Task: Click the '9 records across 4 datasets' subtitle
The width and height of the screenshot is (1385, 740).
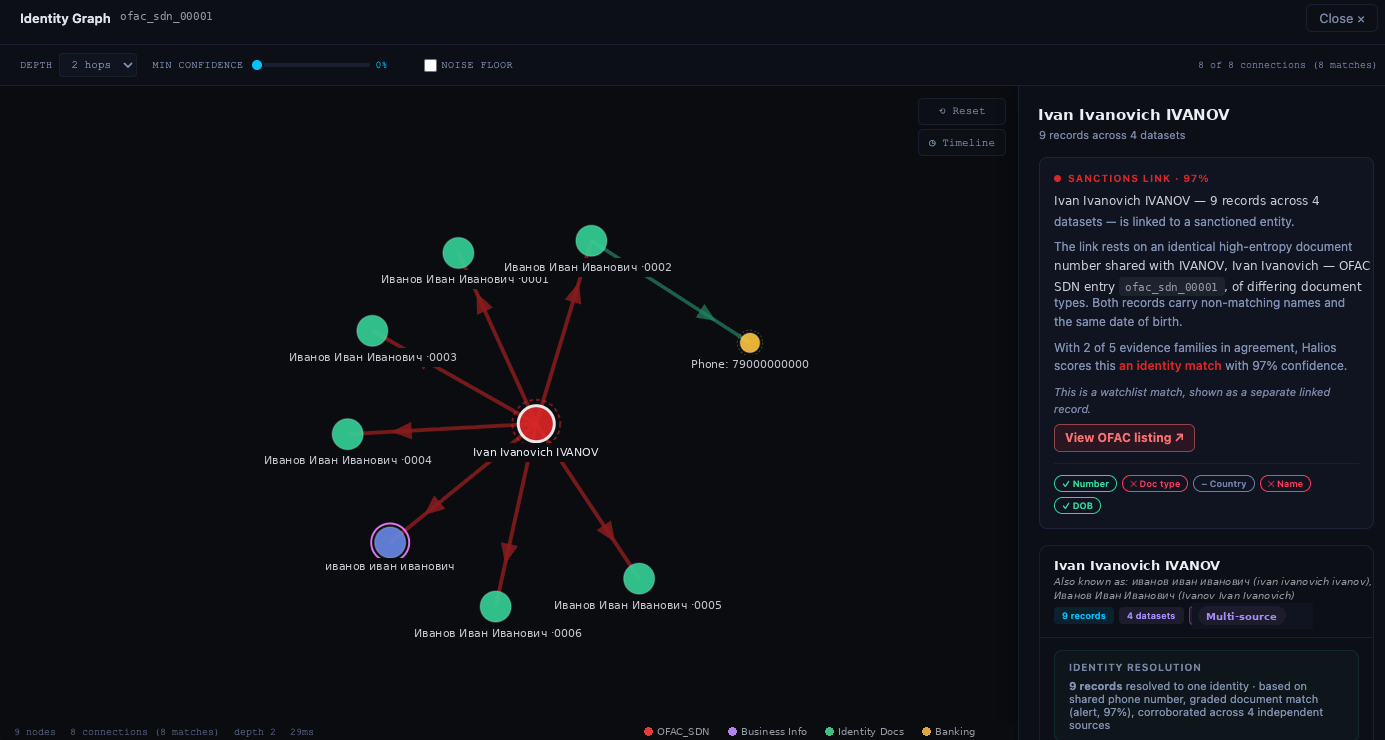Action: 1112,135
